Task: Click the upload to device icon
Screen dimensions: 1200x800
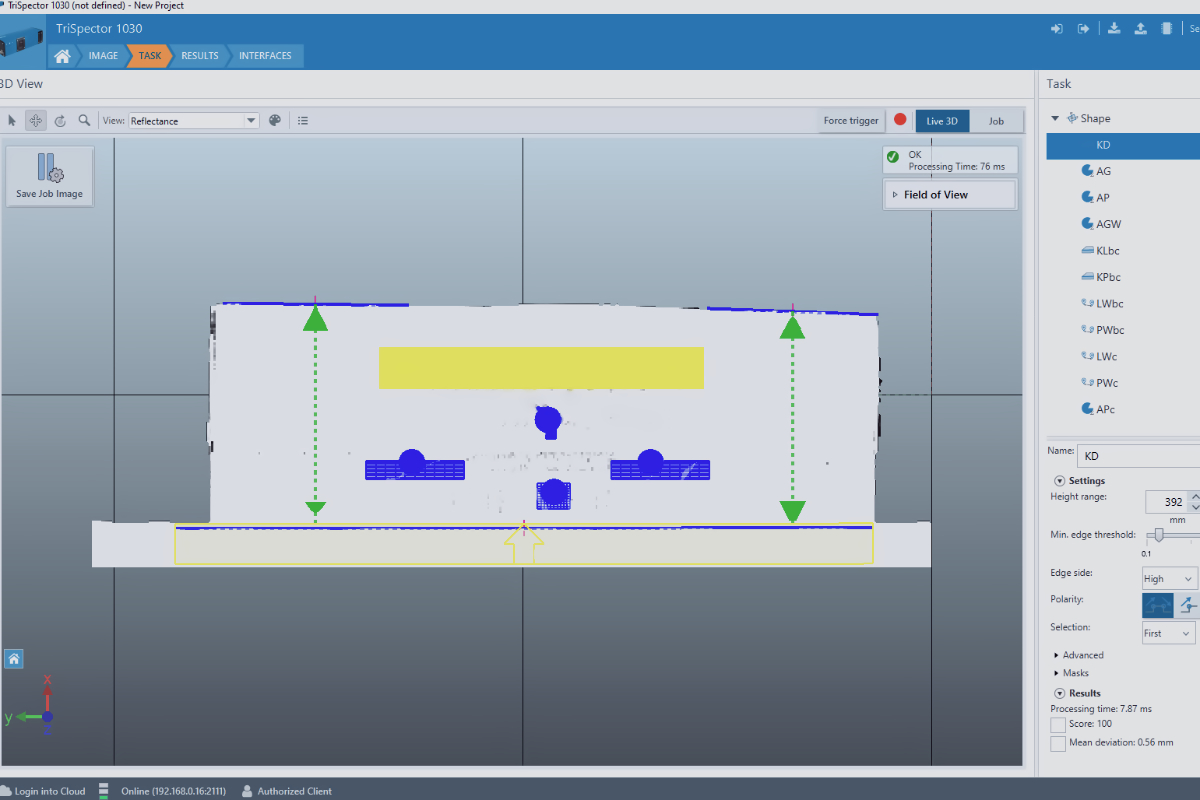Action: (x=1140, y=28)
